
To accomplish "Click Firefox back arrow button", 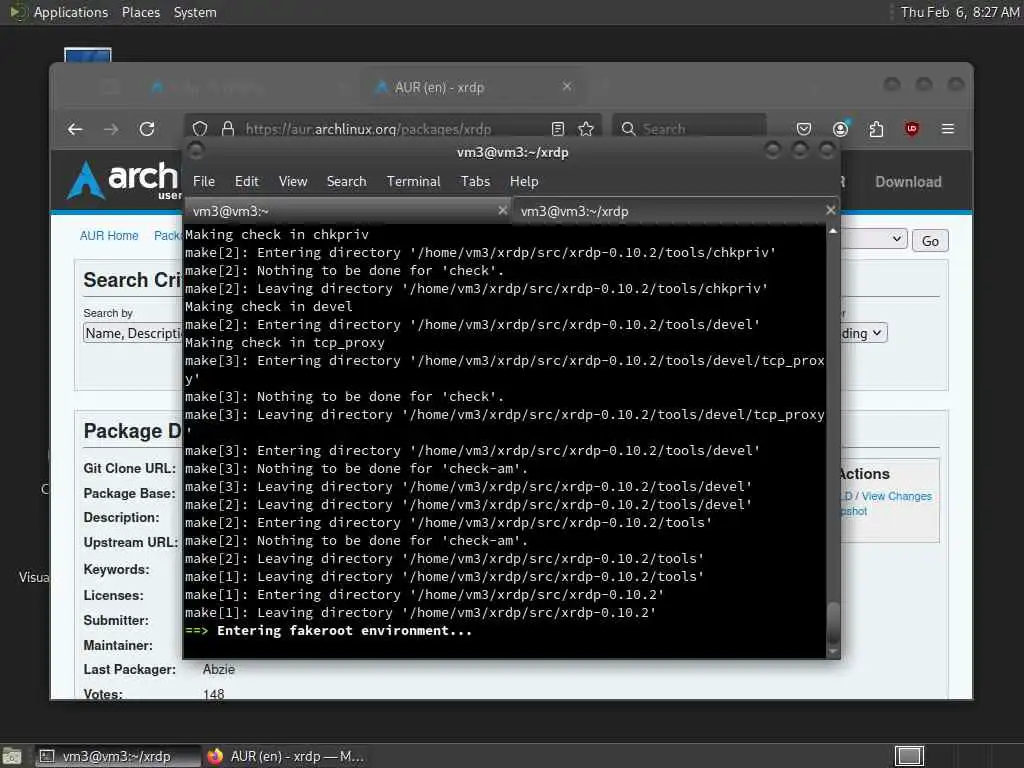I will [75, 129].
